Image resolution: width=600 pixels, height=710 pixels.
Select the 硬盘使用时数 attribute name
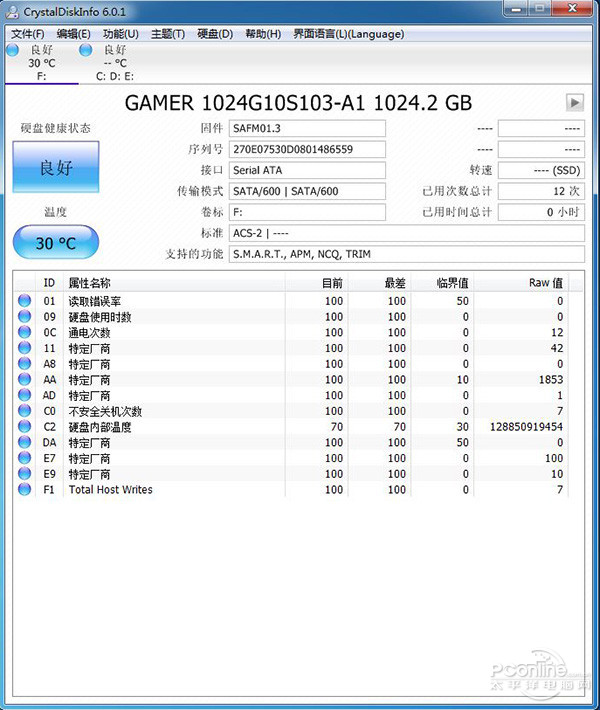coord(100,317)
